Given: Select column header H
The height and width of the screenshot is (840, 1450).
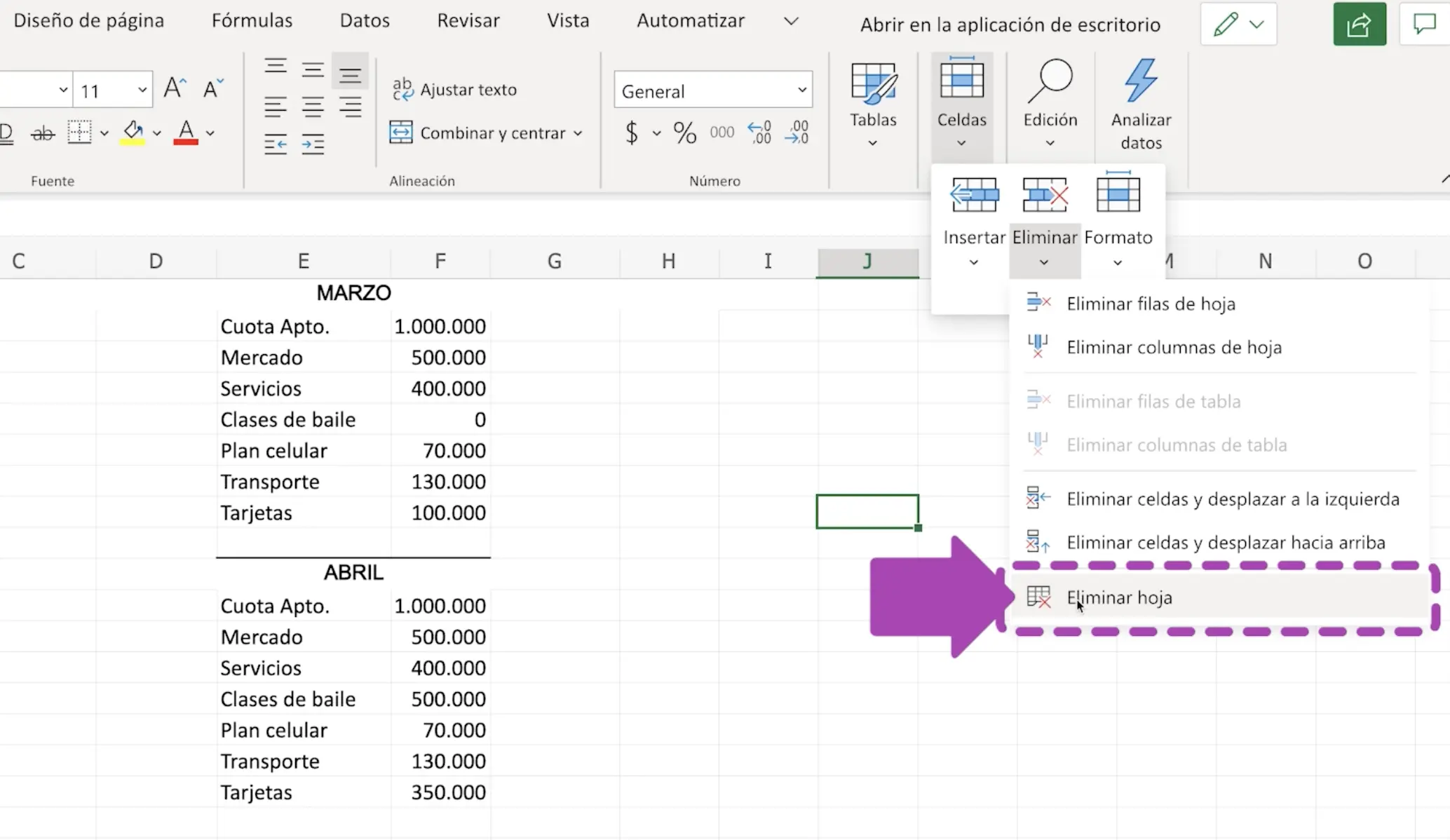Looking at the screenshot, I should point(668,262).
